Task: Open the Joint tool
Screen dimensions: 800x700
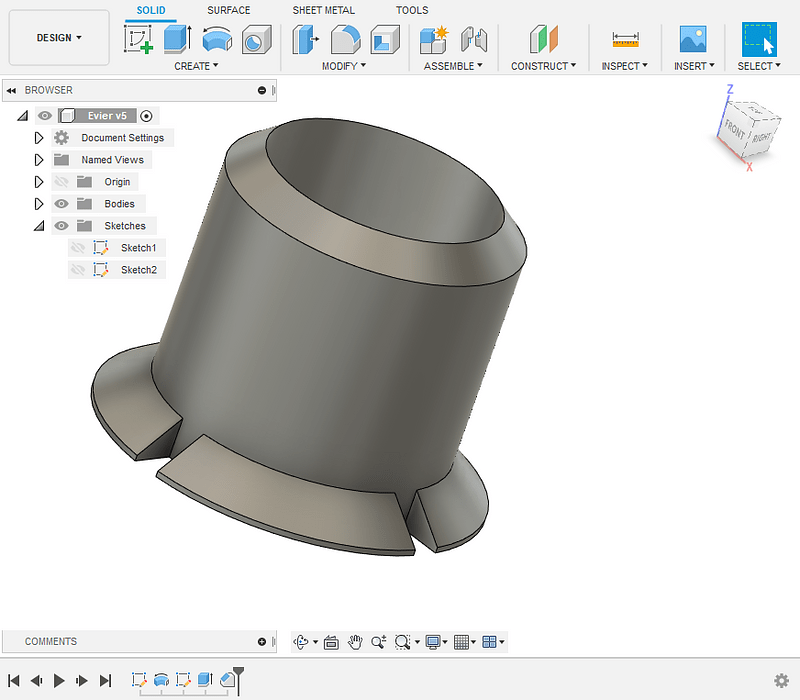Action: point(473,39)
